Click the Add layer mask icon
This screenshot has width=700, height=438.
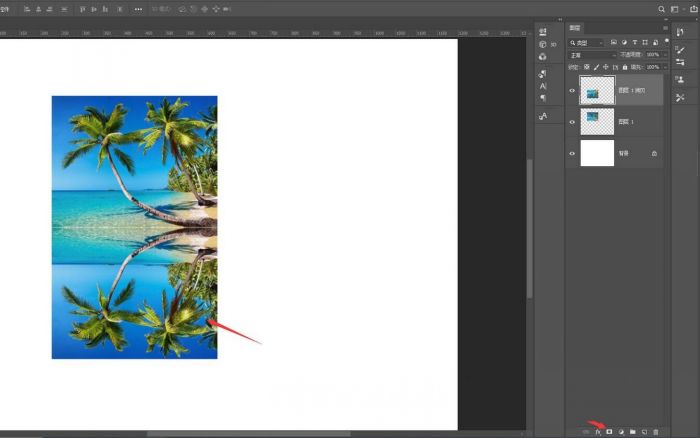(x=609, y=431)
